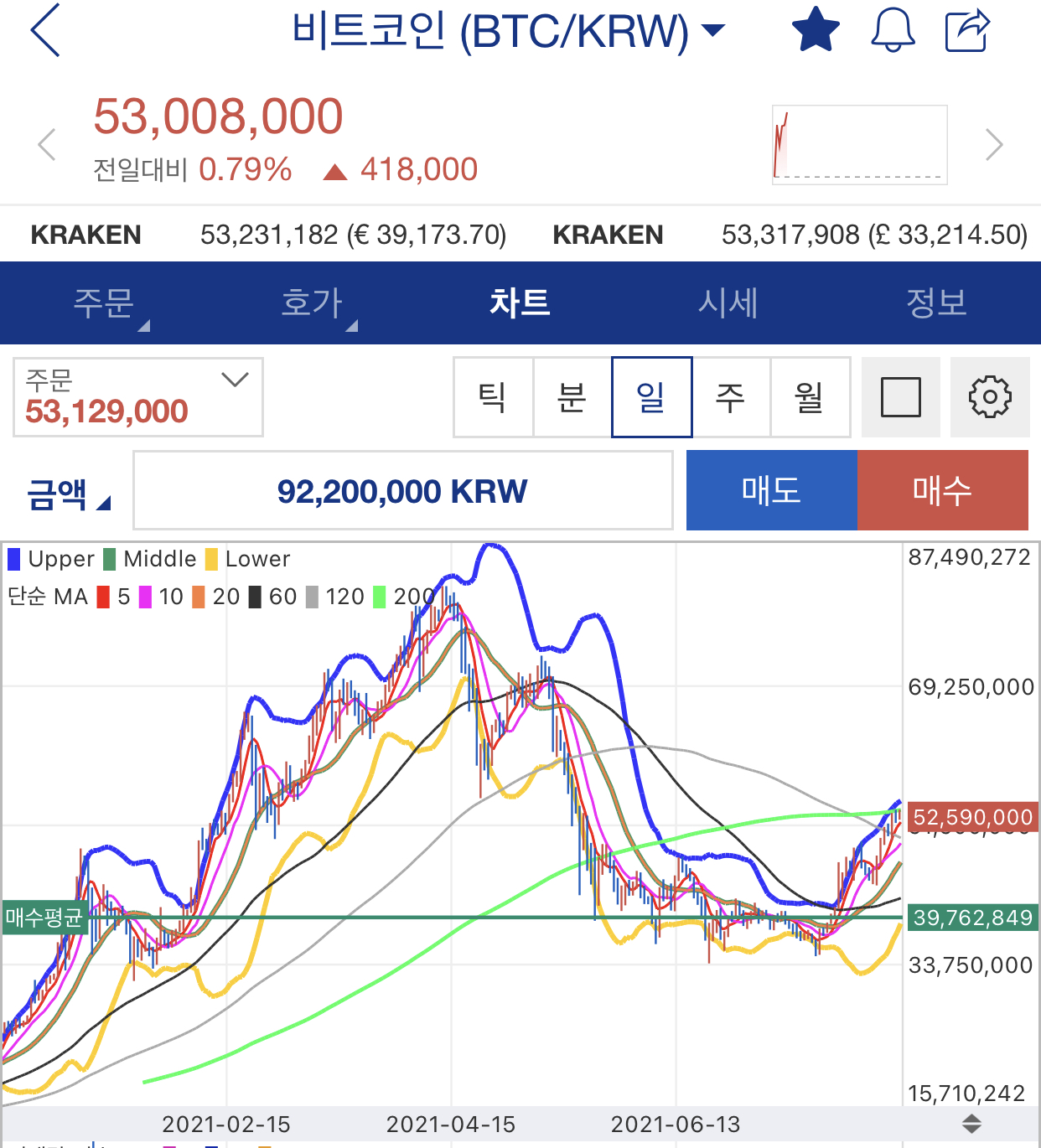Open the mini price chart thumbnail
The height and width of the screenshot is (1148, 1041).
click(860, 144)
